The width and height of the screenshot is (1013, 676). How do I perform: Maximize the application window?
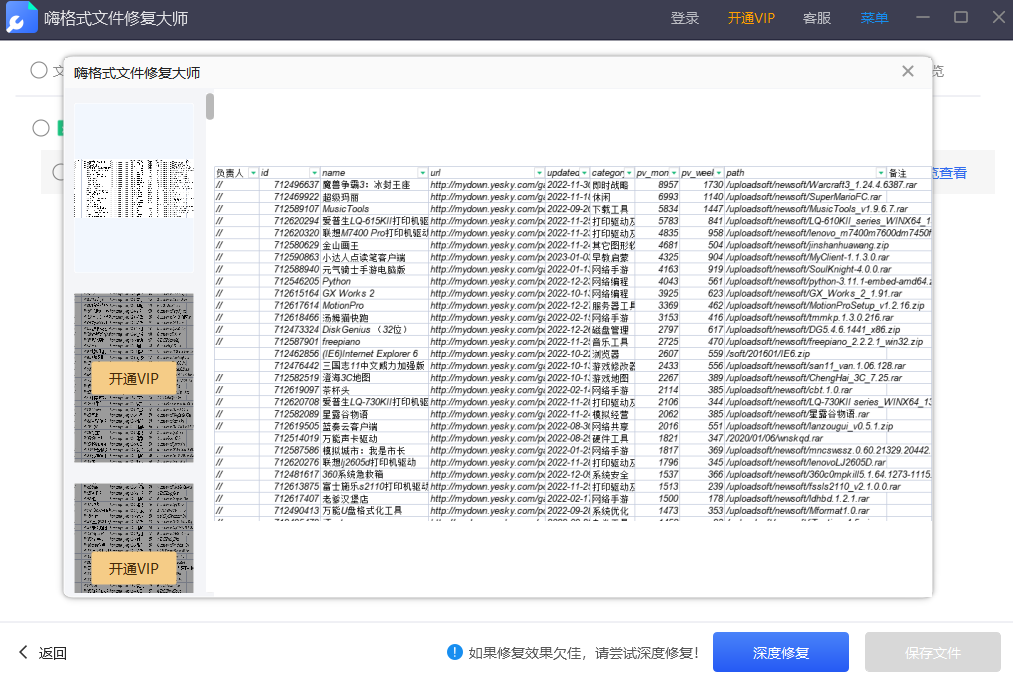click(960, 18)
